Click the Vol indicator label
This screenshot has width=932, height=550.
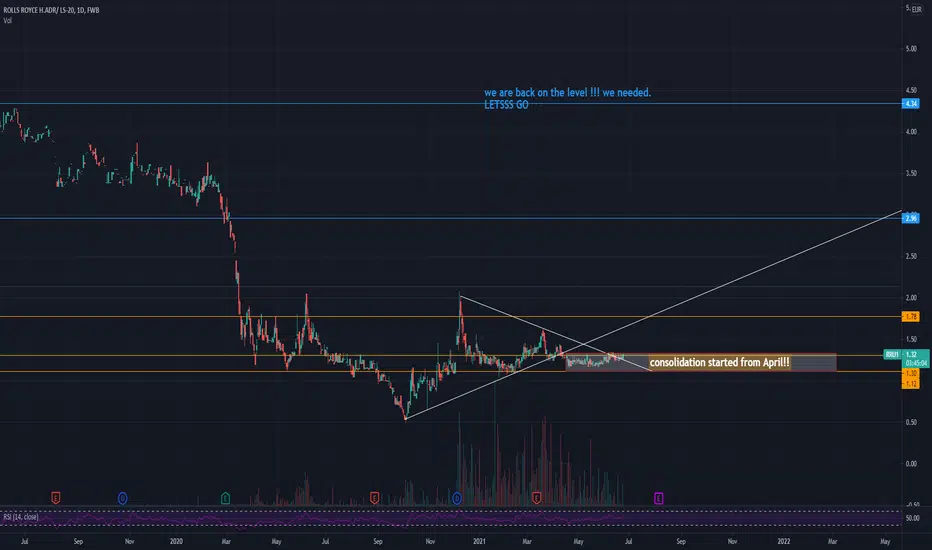click(7, 20)
